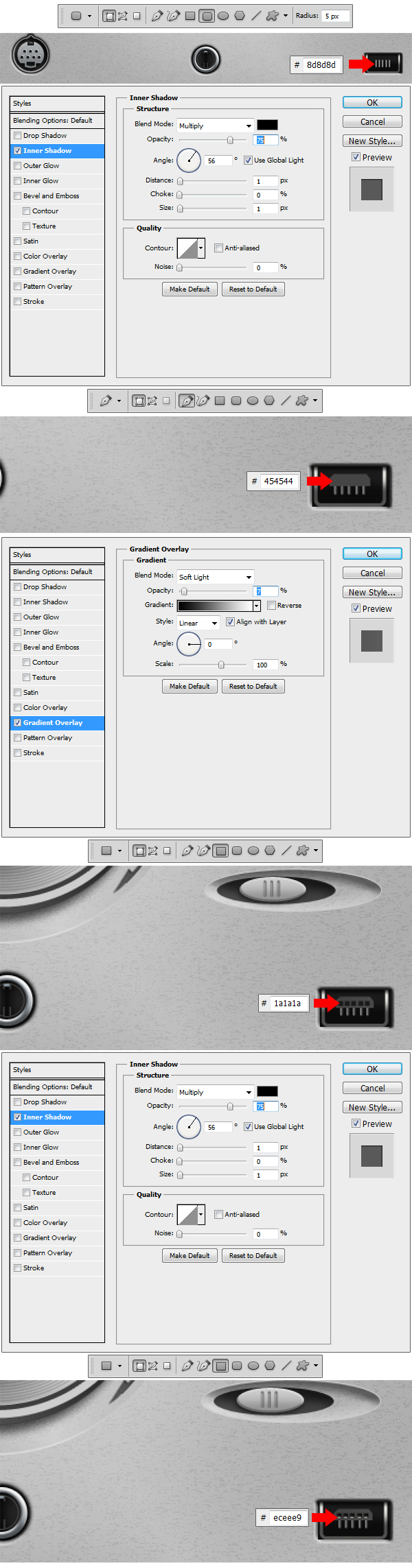Click the Scale slider handle in Gradient Overlay

coord(221,665)
